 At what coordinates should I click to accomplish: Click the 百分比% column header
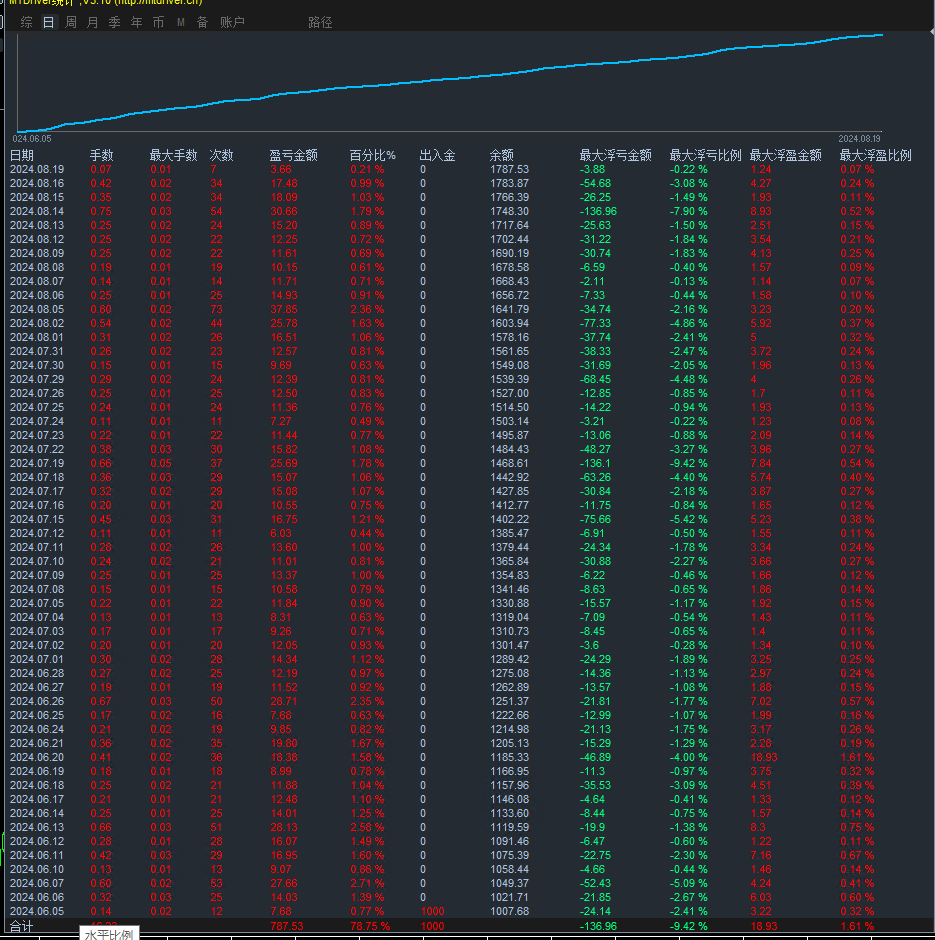(x=372, y=155)
